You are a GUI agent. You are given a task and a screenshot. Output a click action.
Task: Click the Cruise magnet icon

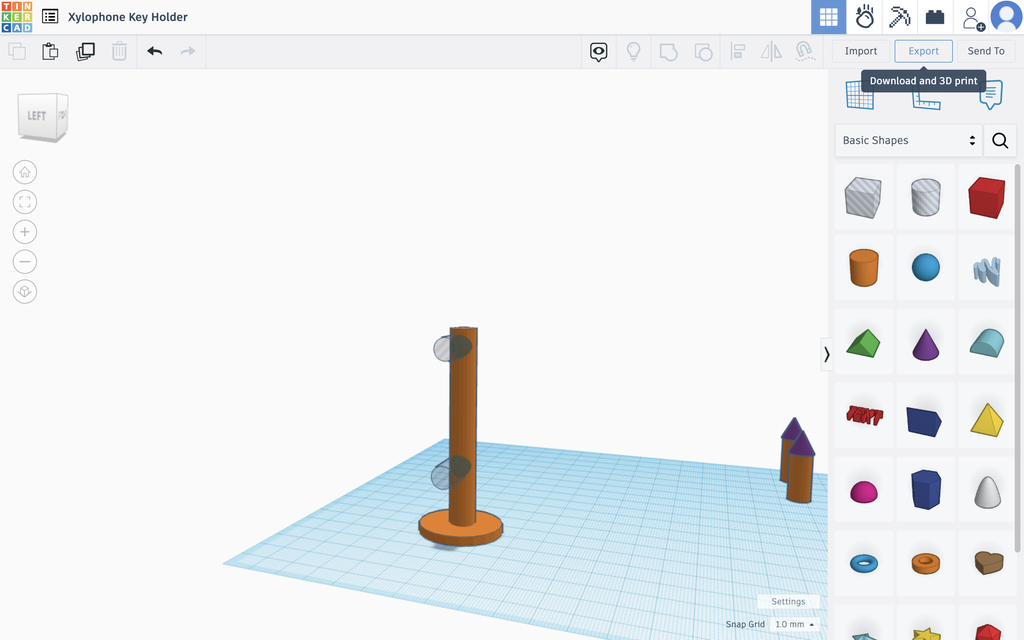[805, 51]
